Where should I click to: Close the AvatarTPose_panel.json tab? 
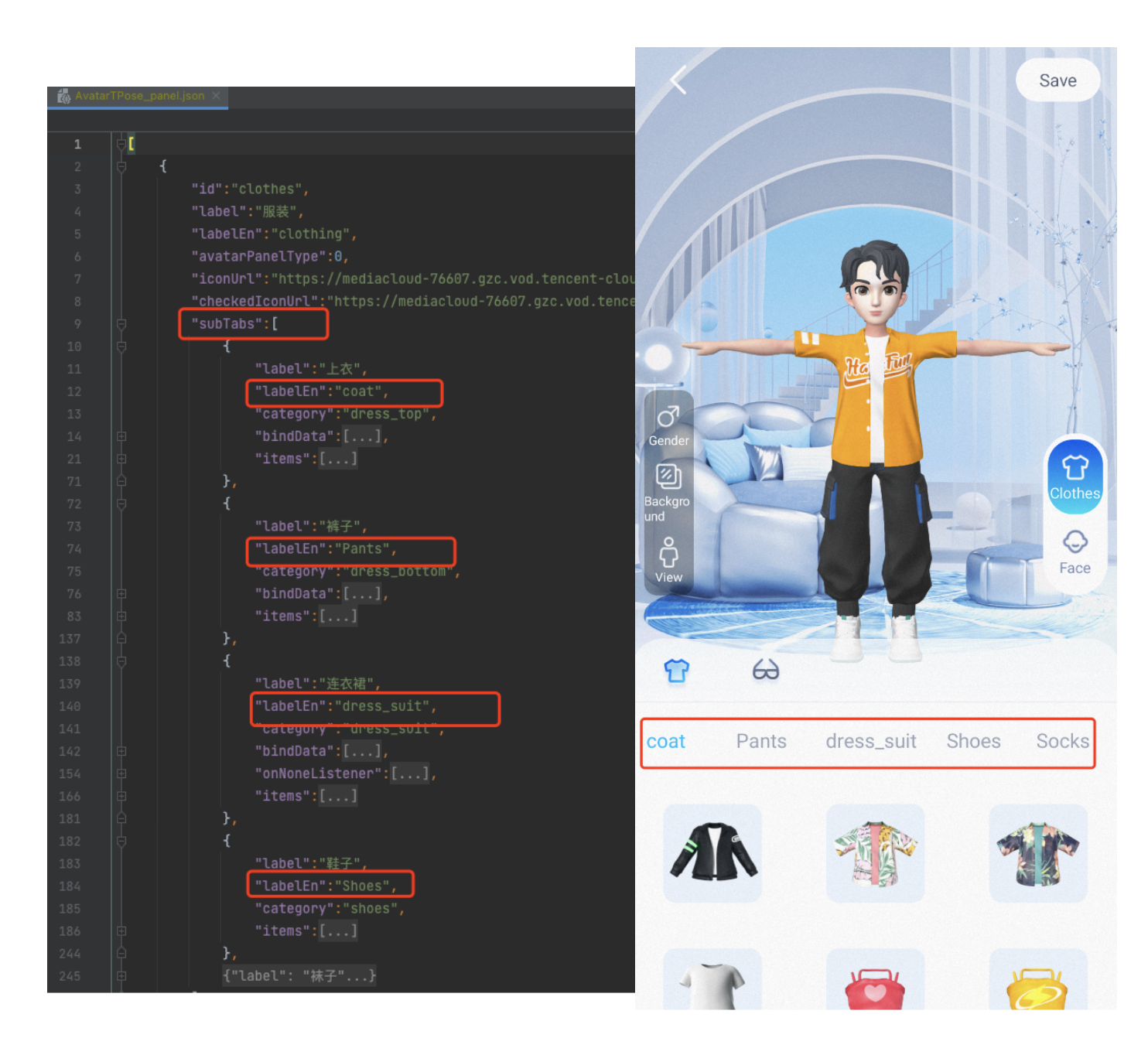(216, 96)
